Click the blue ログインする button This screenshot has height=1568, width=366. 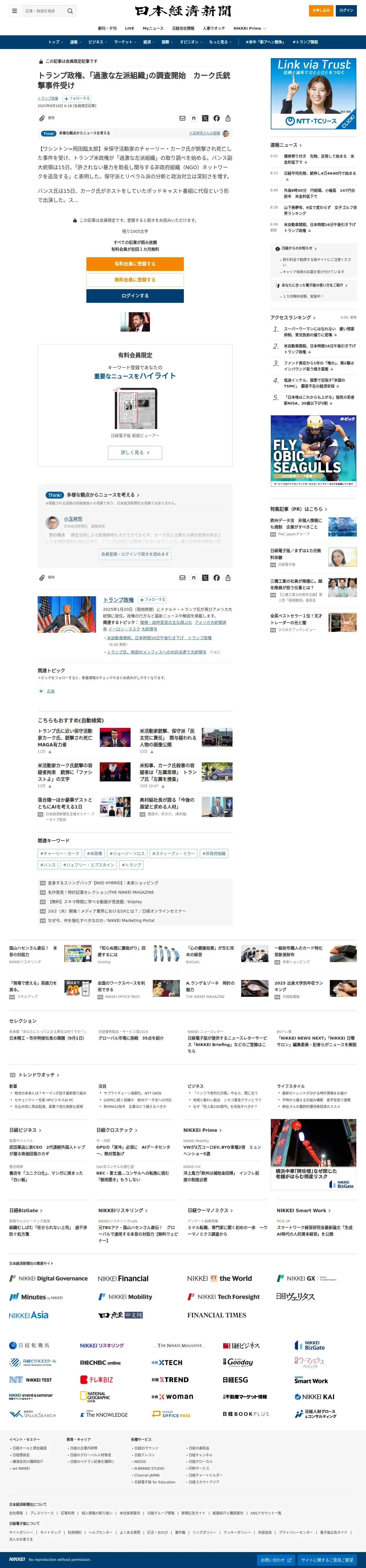click(x=135, y=296)
